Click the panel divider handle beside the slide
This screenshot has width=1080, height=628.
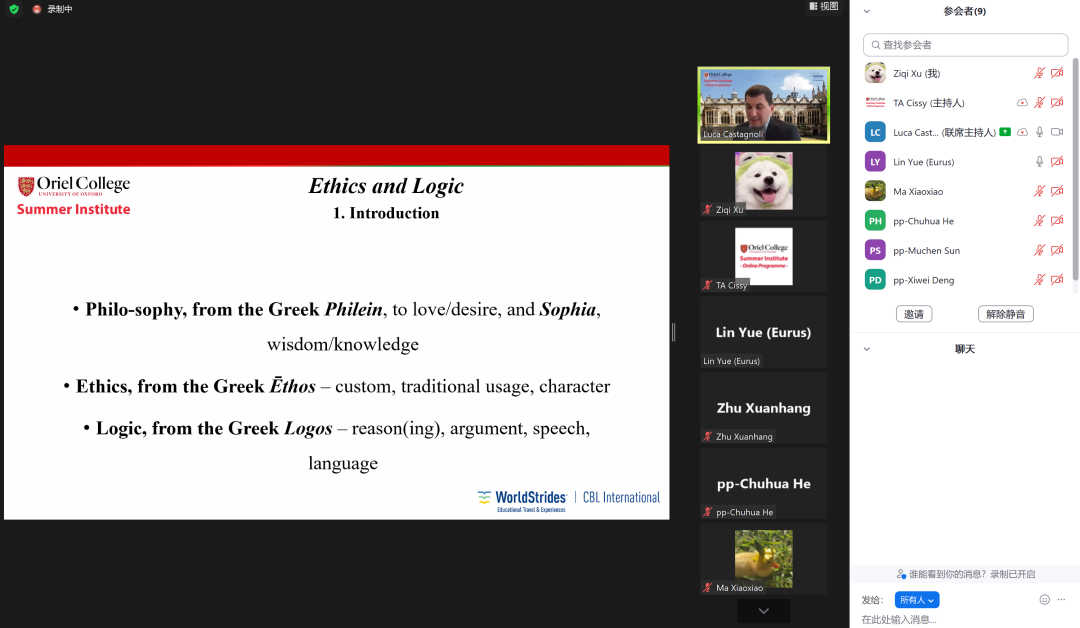(674, 332)
